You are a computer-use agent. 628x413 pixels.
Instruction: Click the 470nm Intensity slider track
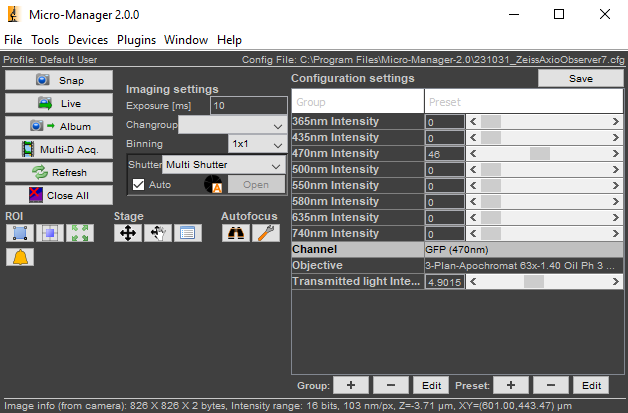542,154
